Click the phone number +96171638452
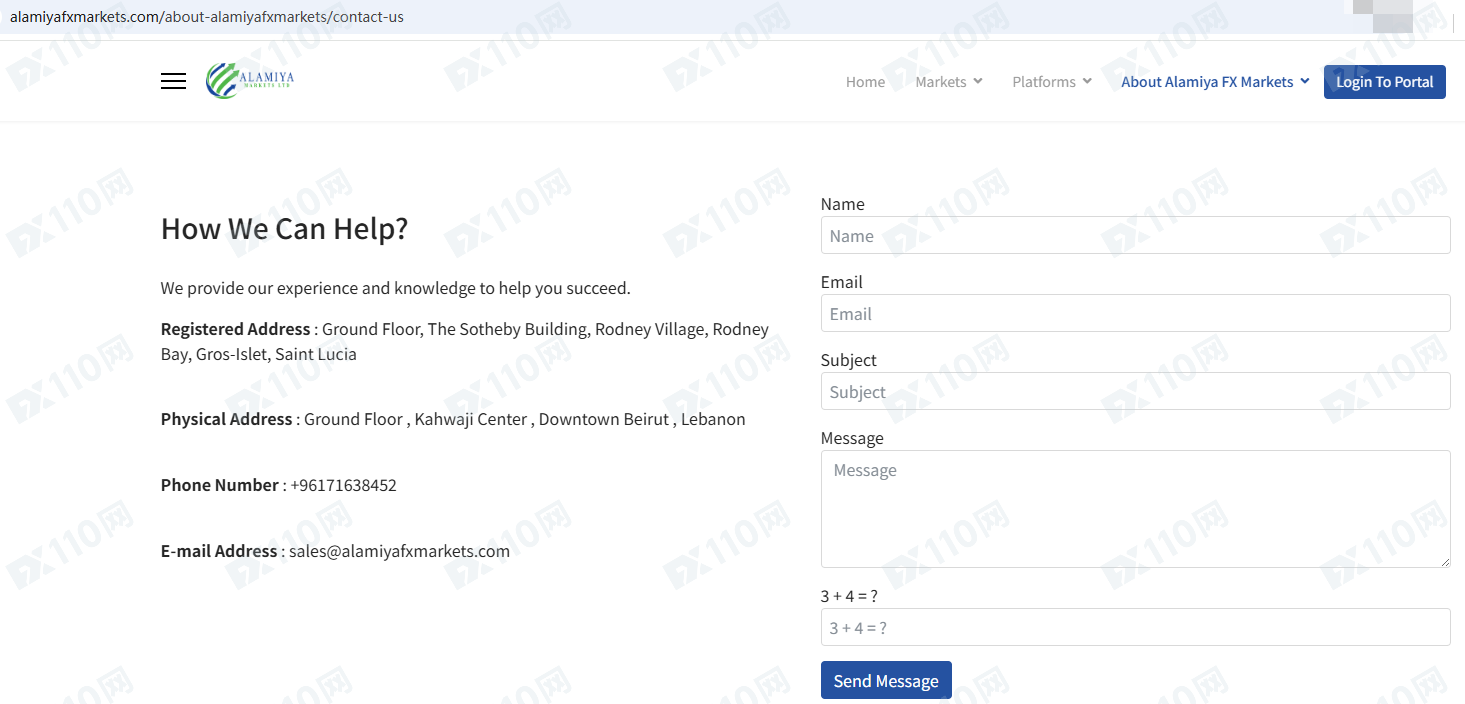 click(x=343, y=485)
